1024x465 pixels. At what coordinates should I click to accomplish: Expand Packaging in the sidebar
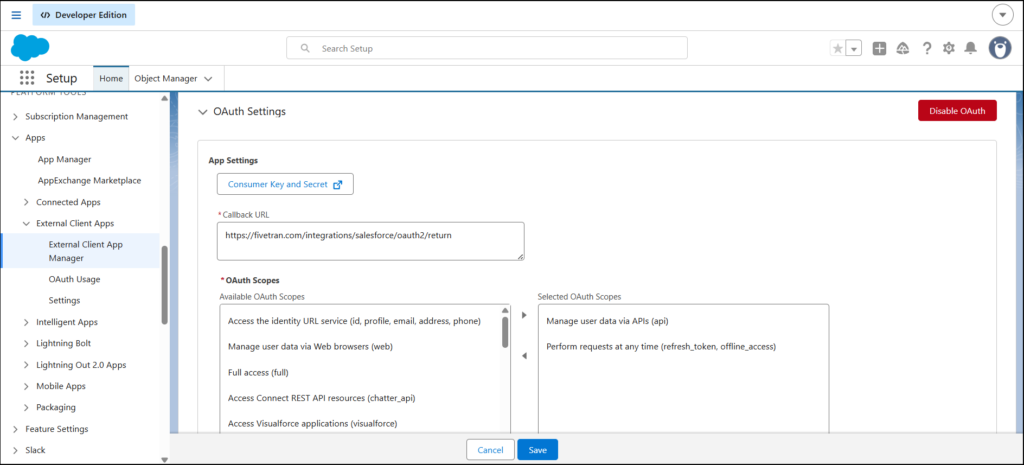pos(26,408)
